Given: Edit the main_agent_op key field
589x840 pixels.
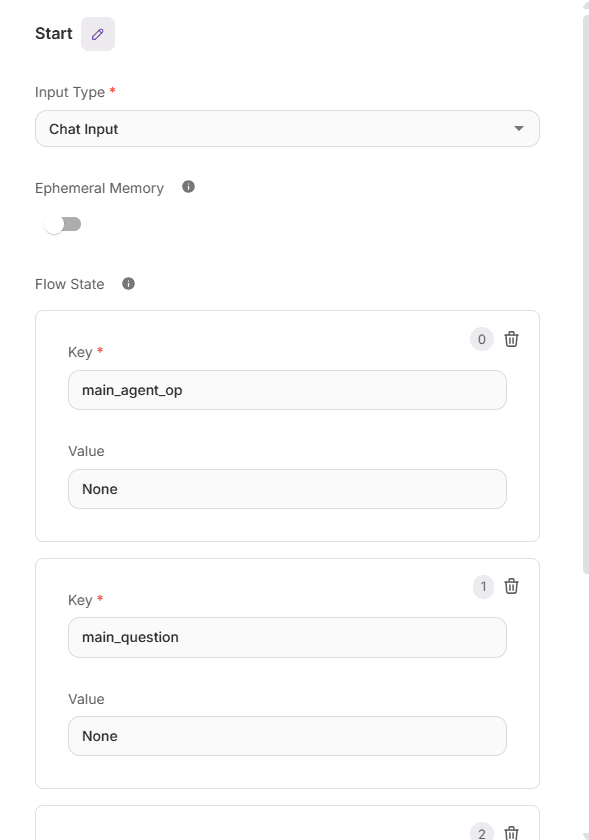Looking at the screenshot, I should 287,390.
